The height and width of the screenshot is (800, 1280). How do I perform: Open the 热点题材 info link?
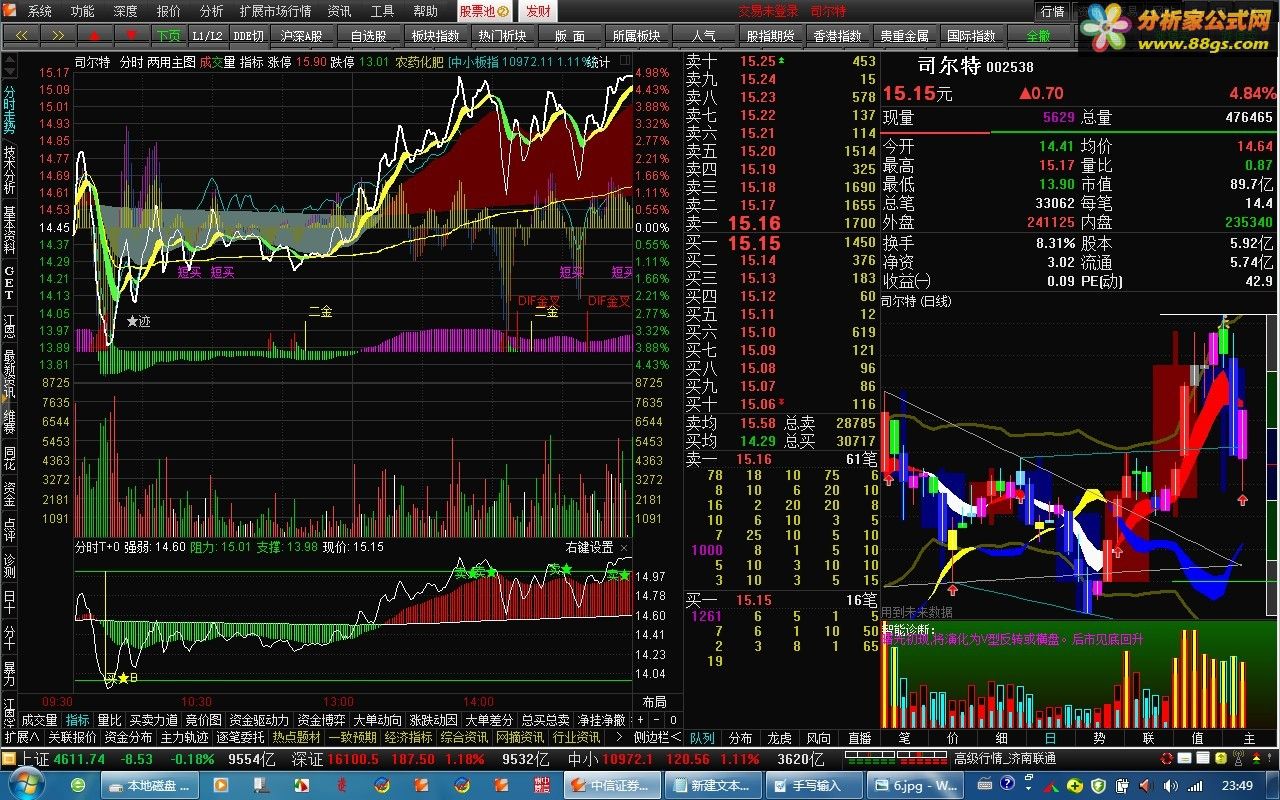(297, 738)
